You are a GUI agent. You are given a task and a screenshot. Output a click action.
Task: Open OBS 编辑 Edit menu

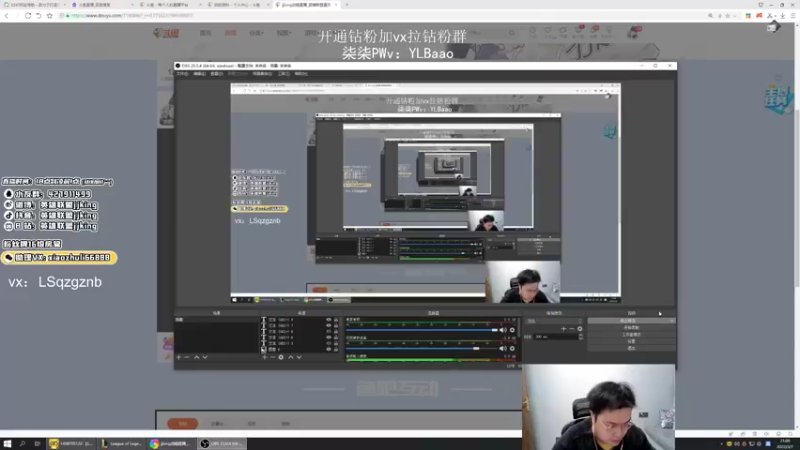pos(199,74)
